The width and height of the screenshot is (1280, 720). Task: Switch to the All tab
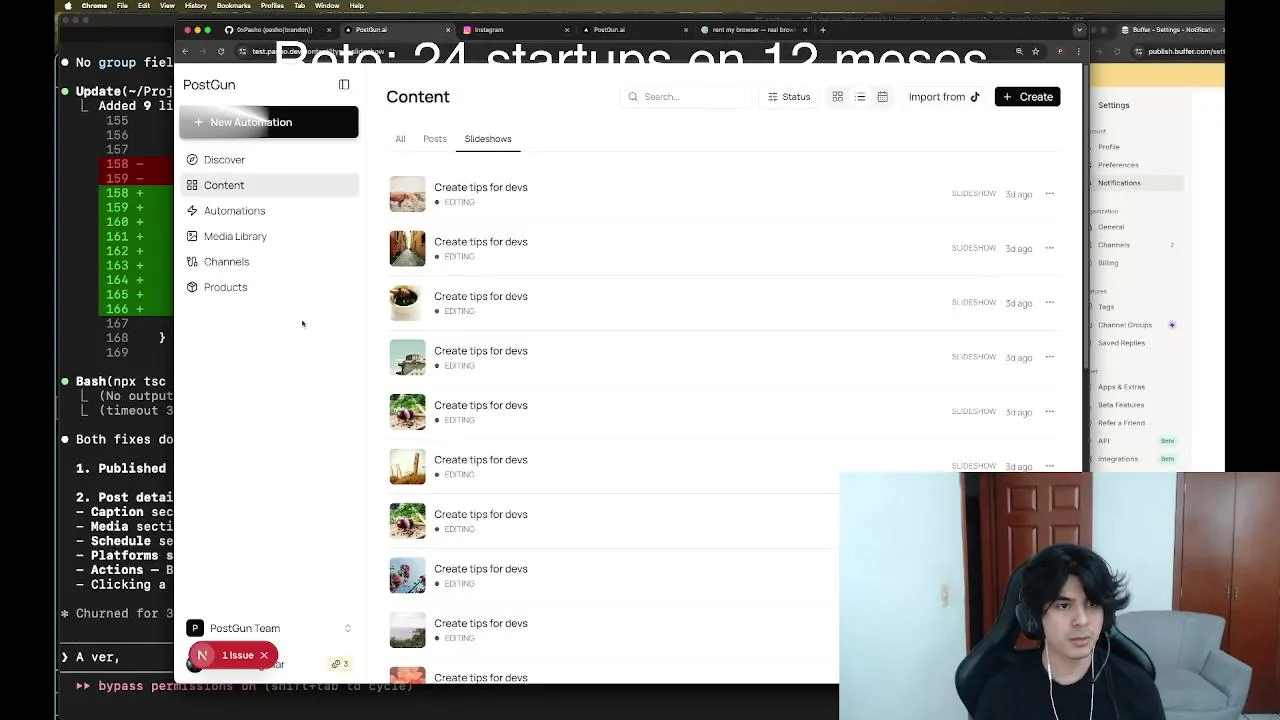pos(400,139)
